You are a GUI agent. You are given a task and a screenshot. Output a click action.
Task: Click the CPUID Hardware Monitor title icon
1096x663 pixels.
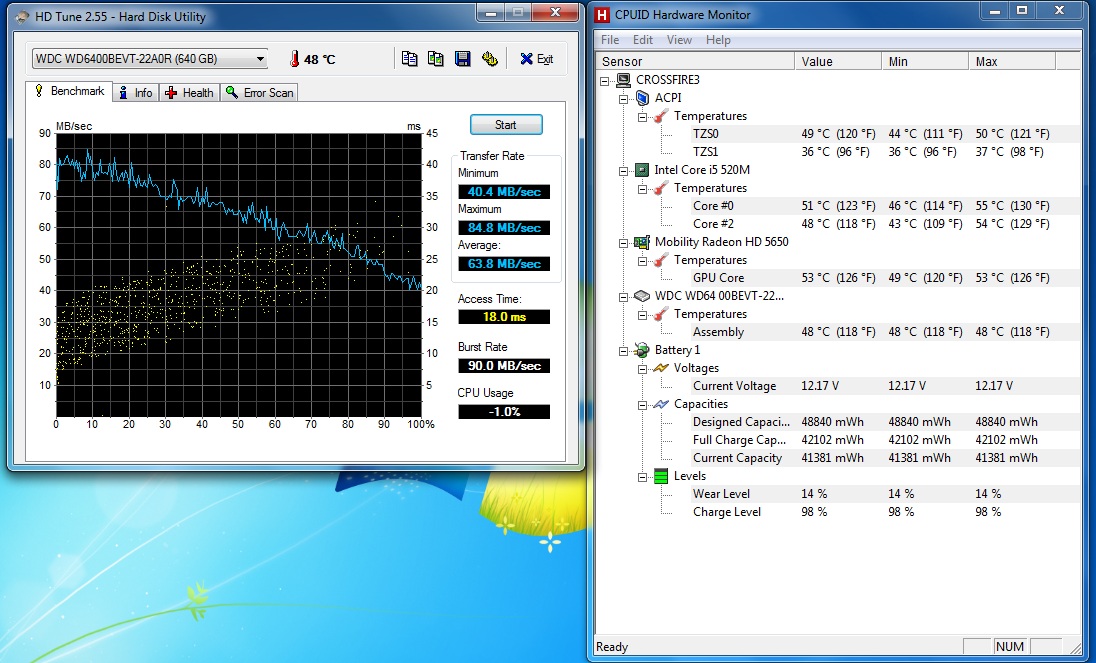tap(602, 15)
